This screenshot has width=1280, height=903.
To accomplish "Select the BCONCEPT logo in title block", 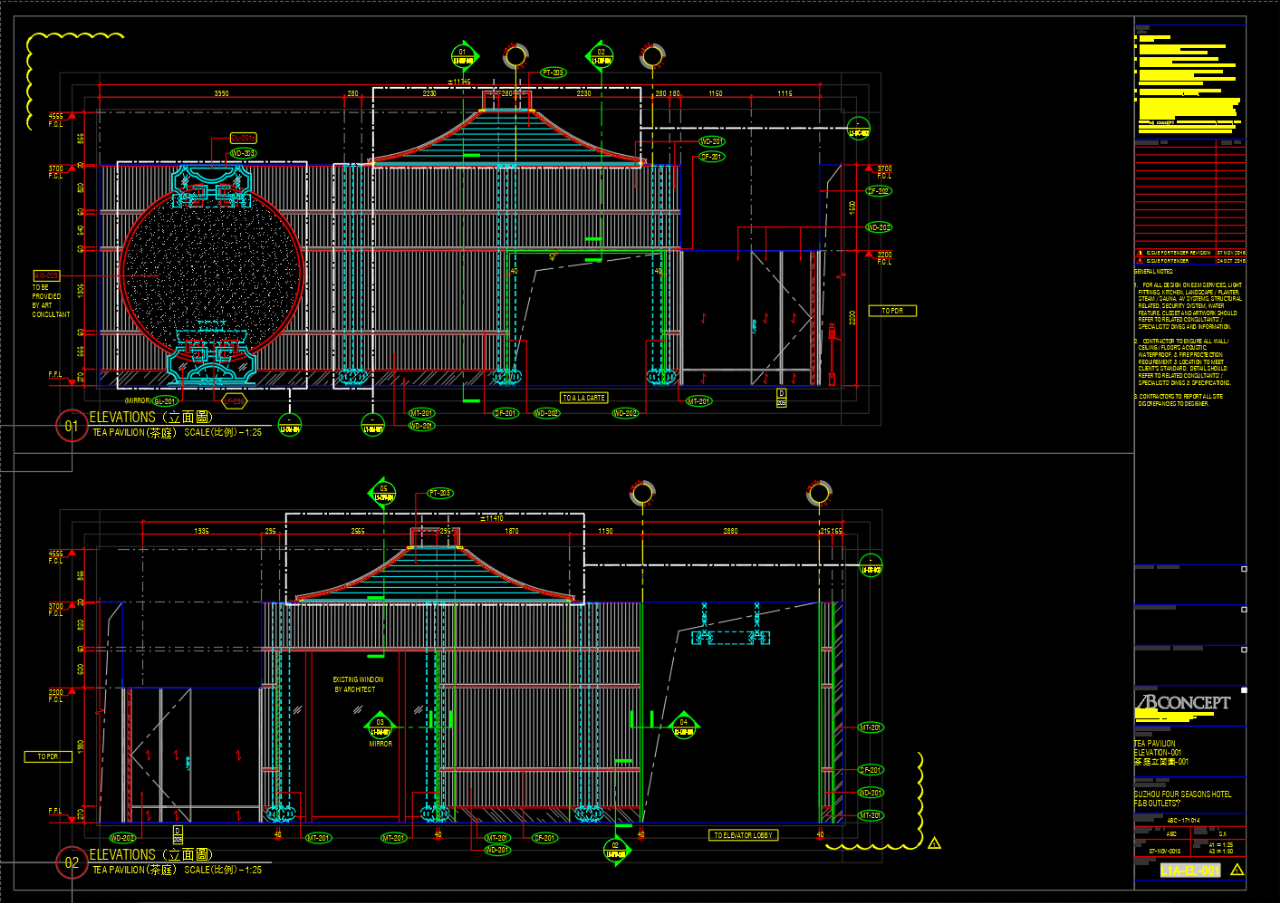I will coord(1184,704).
